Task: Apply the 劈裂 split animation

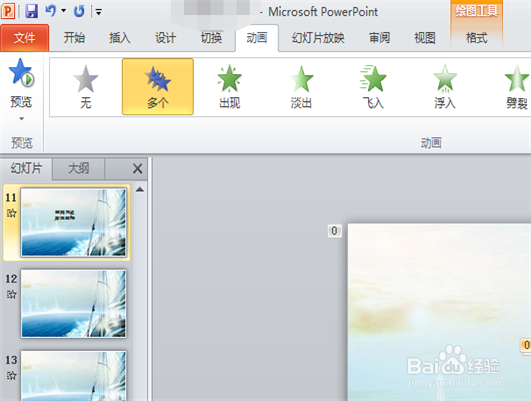Action: click(516, 87)
